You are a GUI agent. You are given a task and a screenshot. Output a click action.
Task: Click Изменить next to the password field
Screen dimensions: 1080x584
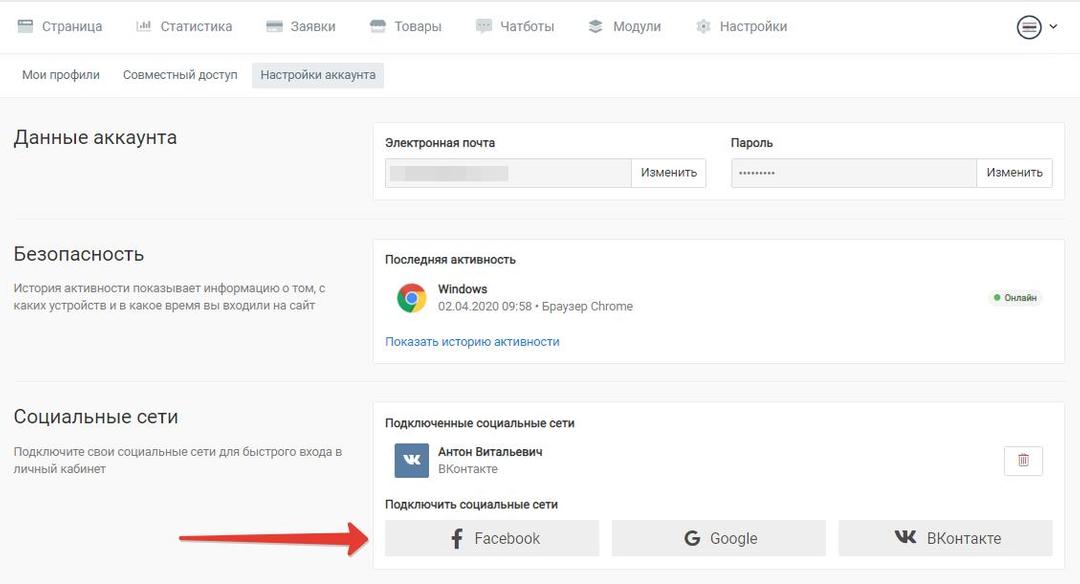1015,173
